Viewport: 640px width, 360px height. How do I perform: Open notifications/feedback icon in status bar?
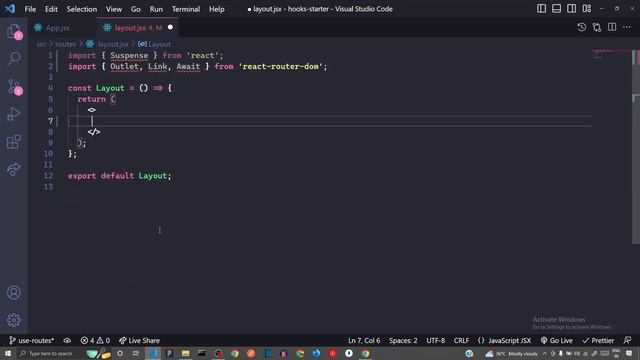tap(627, 340)
